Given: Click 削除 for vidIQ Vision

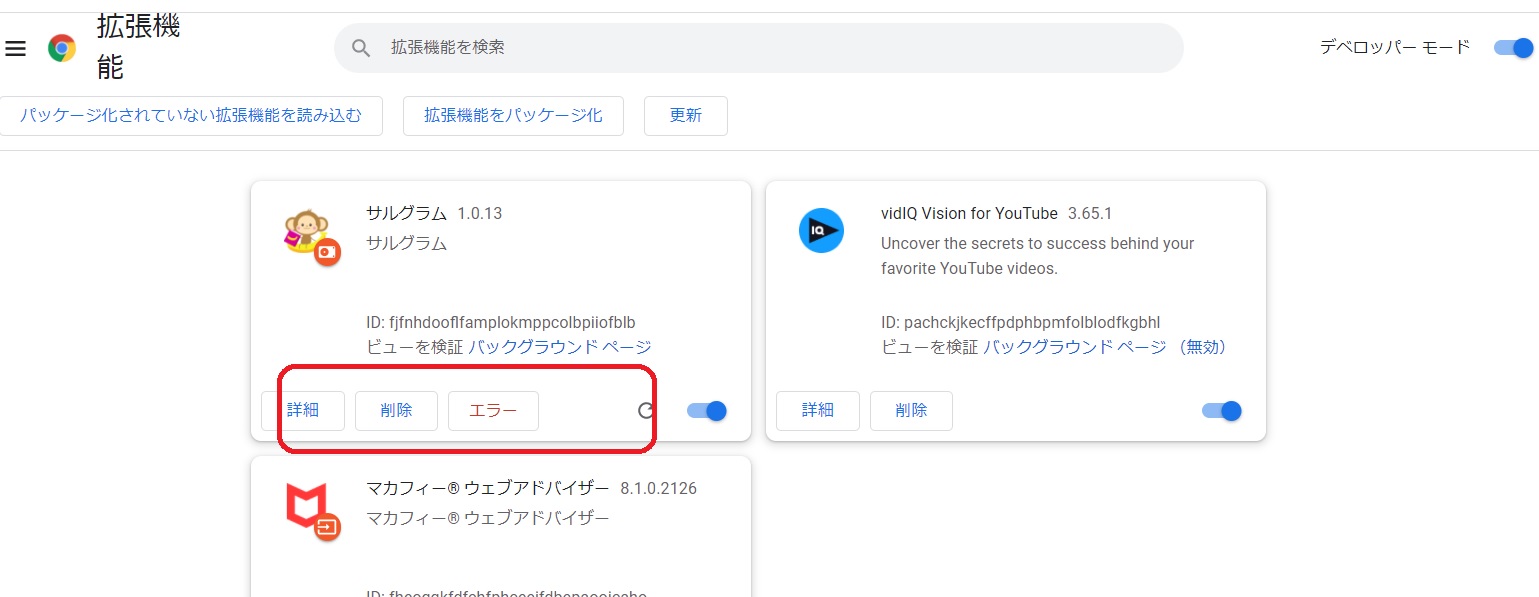Looking at the screenshot, I should (x=911, y=411).
